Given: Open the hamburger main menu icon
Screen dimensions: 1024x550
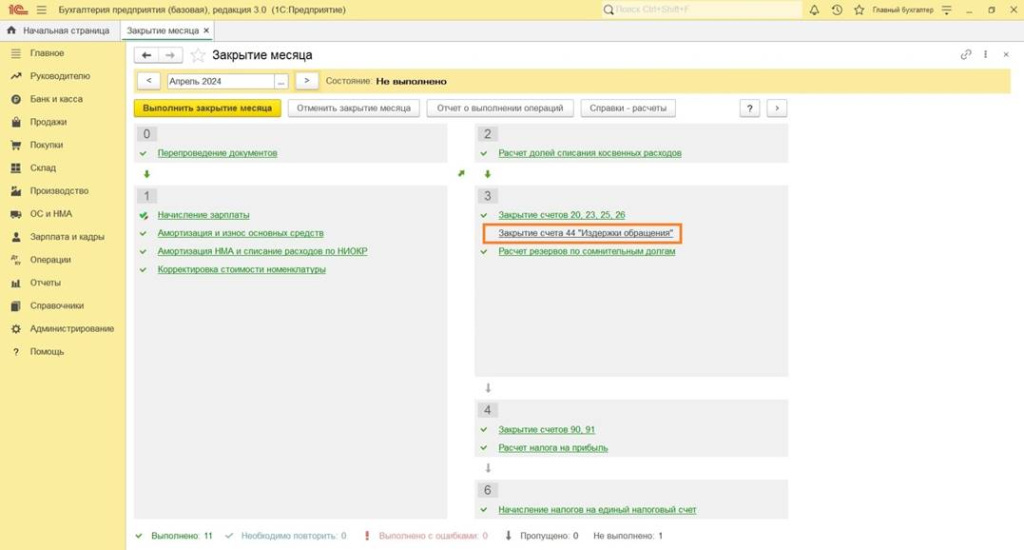Looking at the screenshot, I should [x=41, y=10].
